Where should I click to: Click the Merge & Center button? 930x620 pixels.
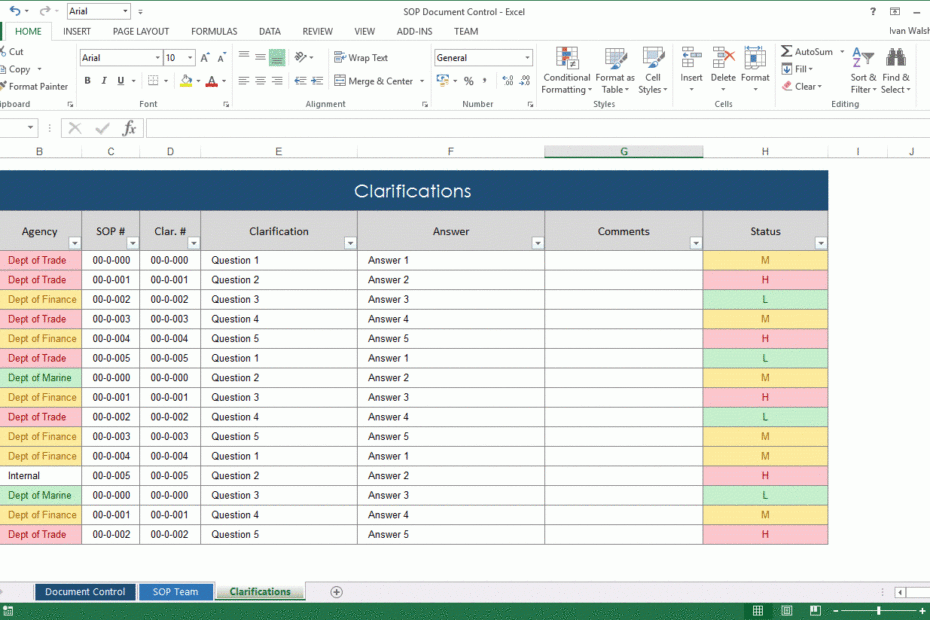point(373,81)
